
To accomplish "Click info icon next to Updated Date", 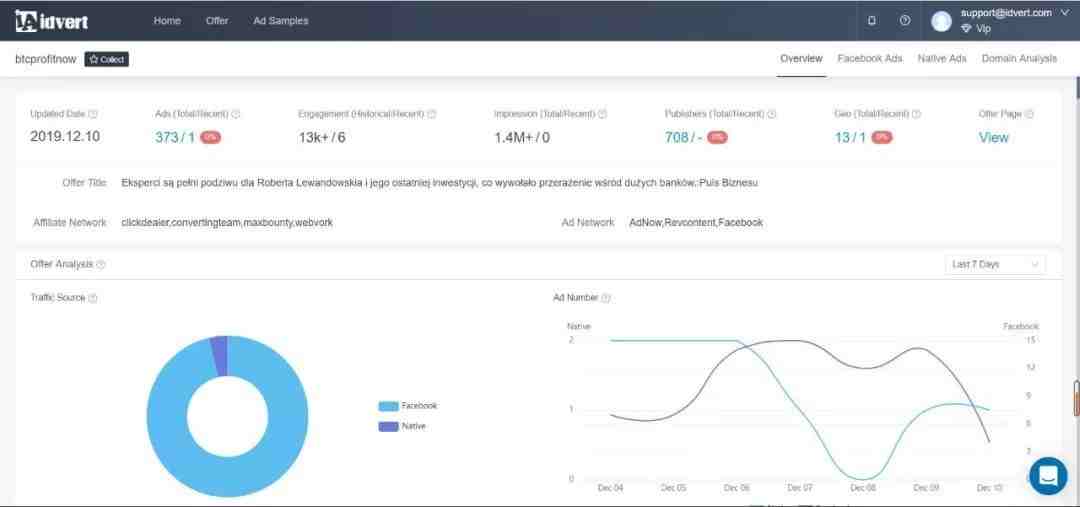I will pyautogui.click(x=93, y=114).
